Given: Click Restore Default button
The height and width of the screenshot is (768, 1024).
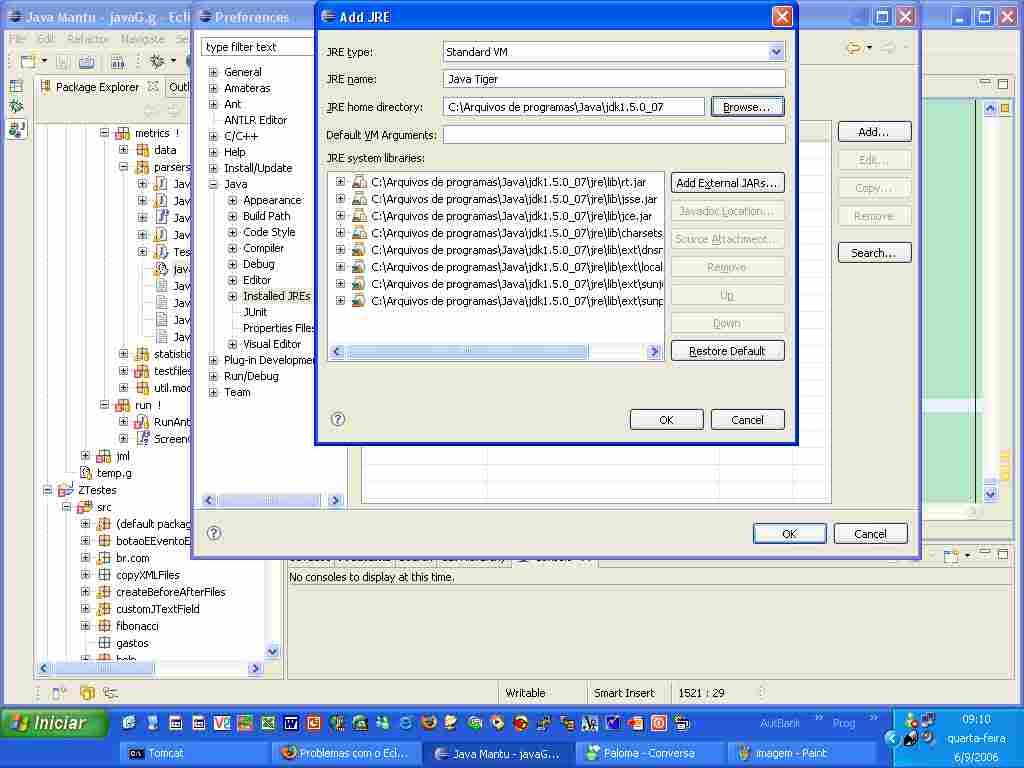Looking at the screenshot, I should [x=727, y=351].
